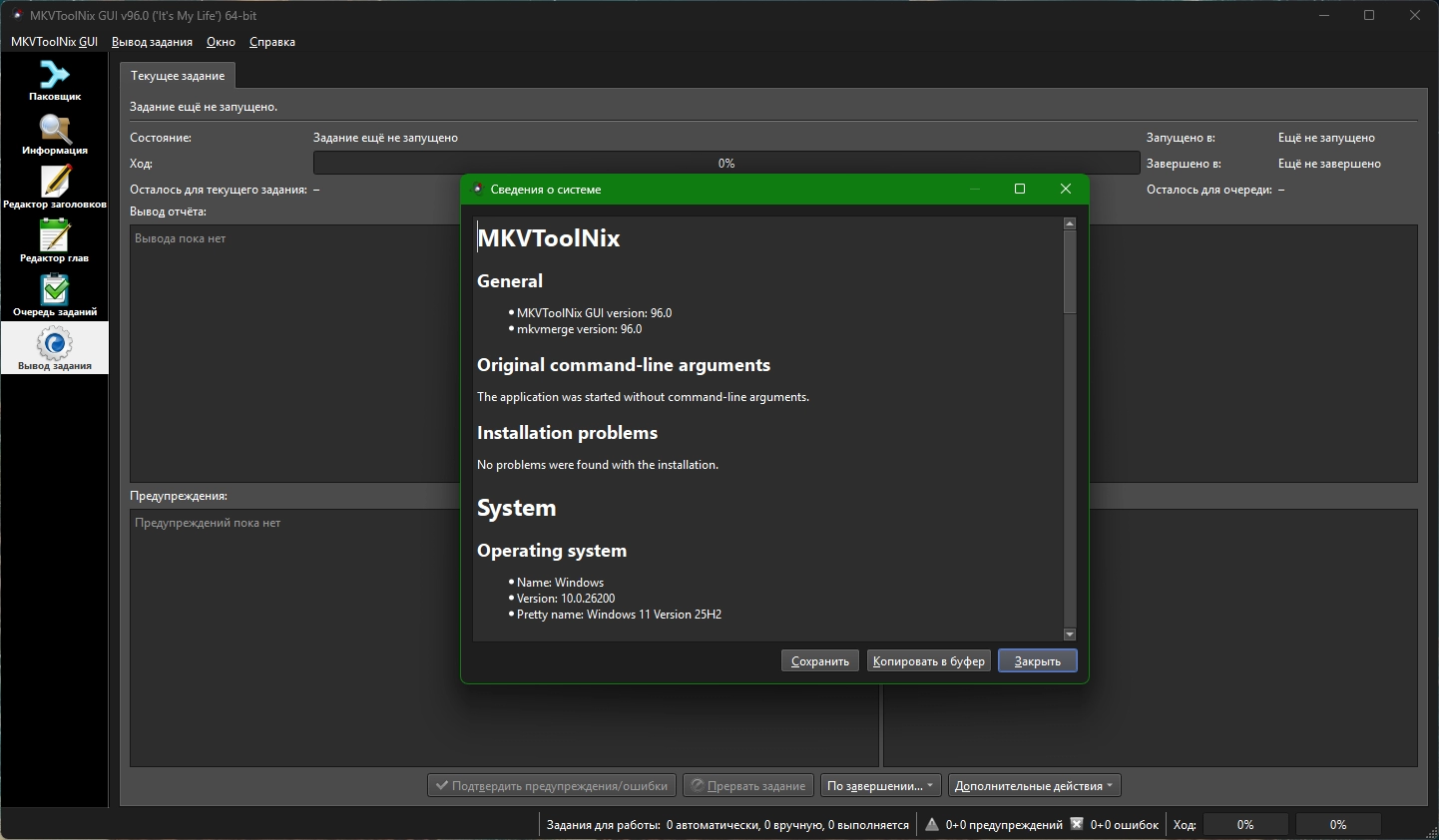Viewport: 1439px width, 840px height.
Task: Close the Сведения о системе dialog with X
Action: 1066,189
